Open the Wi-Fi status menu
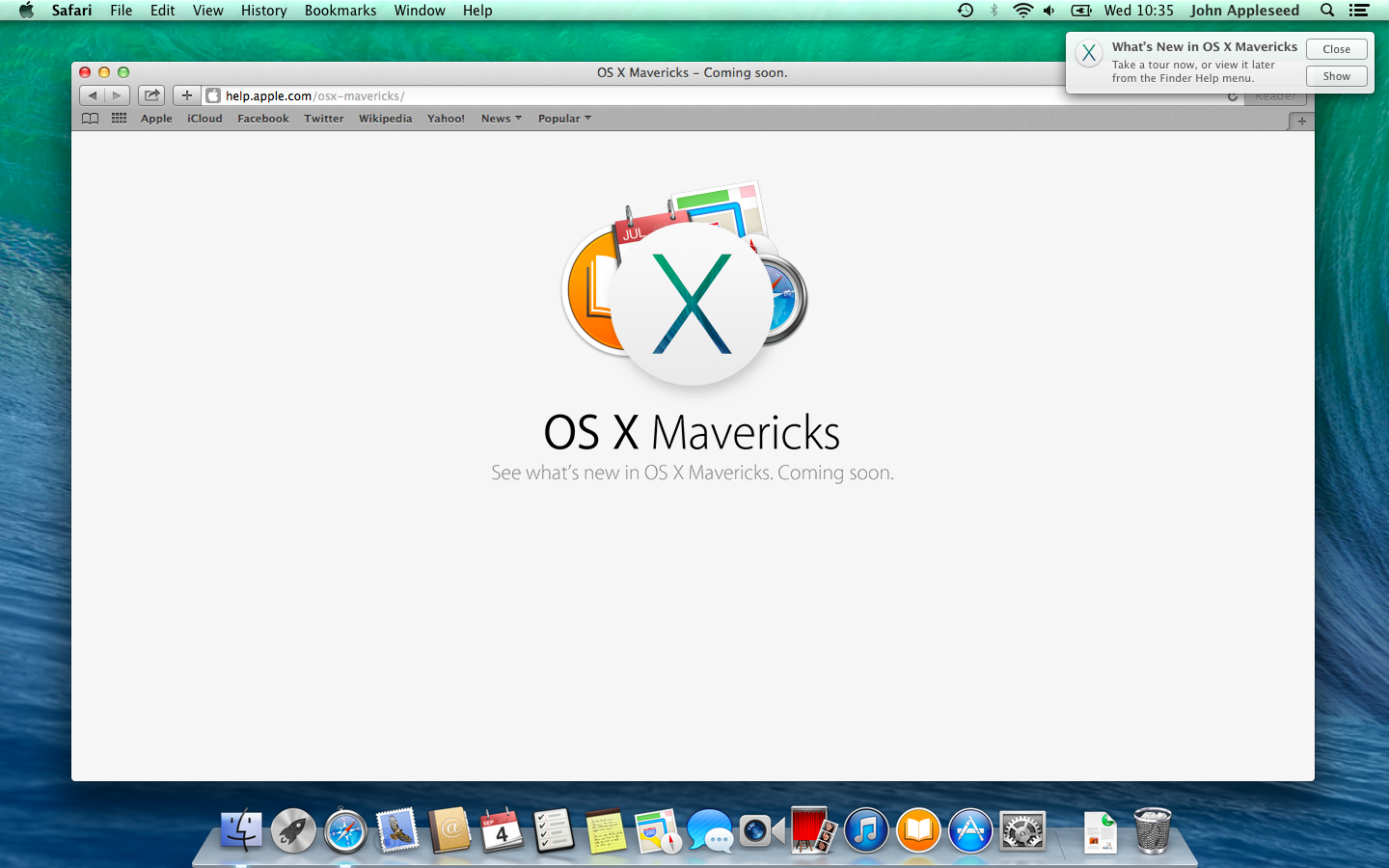This screenshot has height=868, width=1389. [1022, 11]
